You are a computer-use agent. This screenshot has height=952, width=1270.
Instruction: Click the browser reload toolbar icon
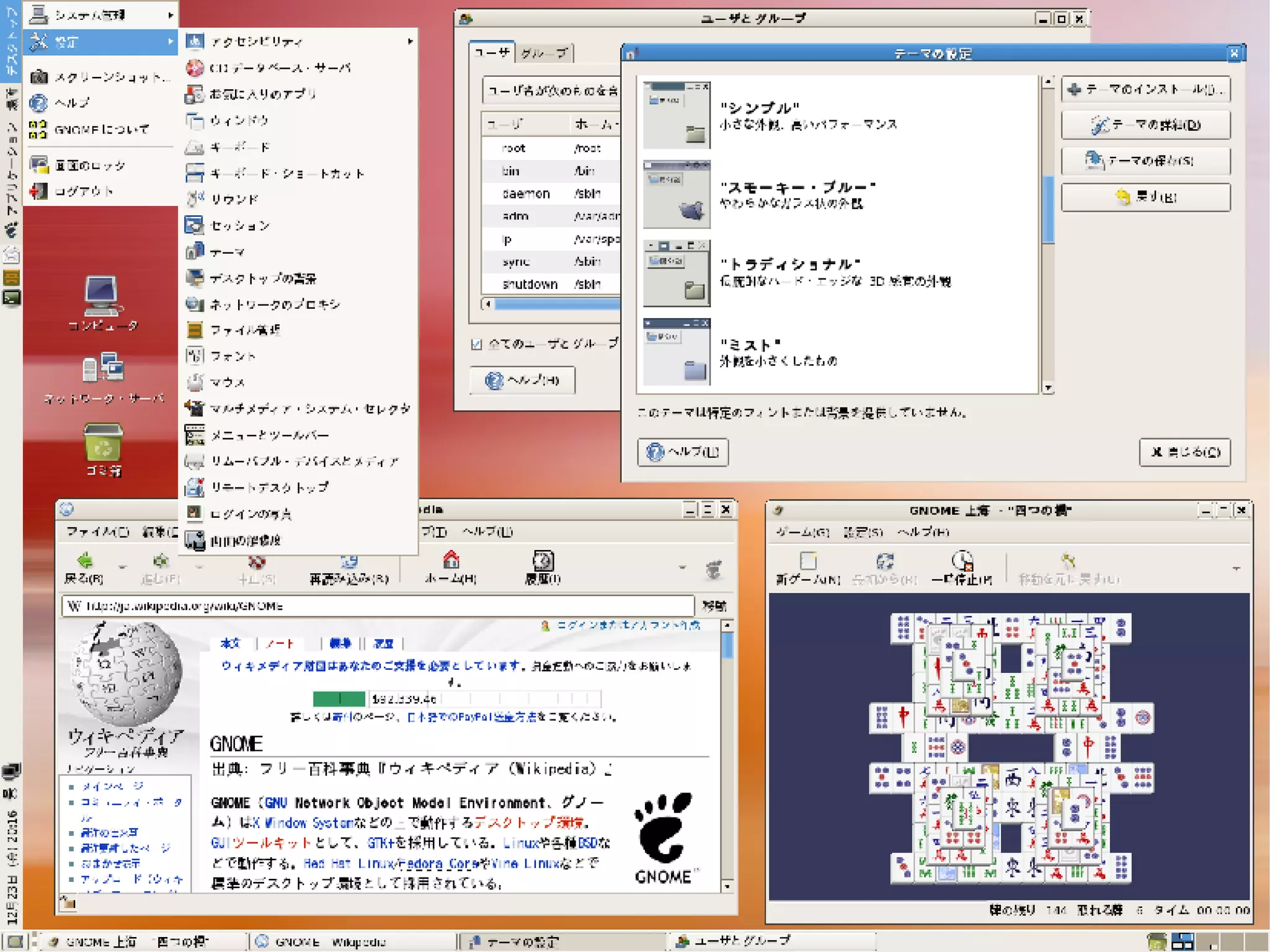click(x=349, y=562)
